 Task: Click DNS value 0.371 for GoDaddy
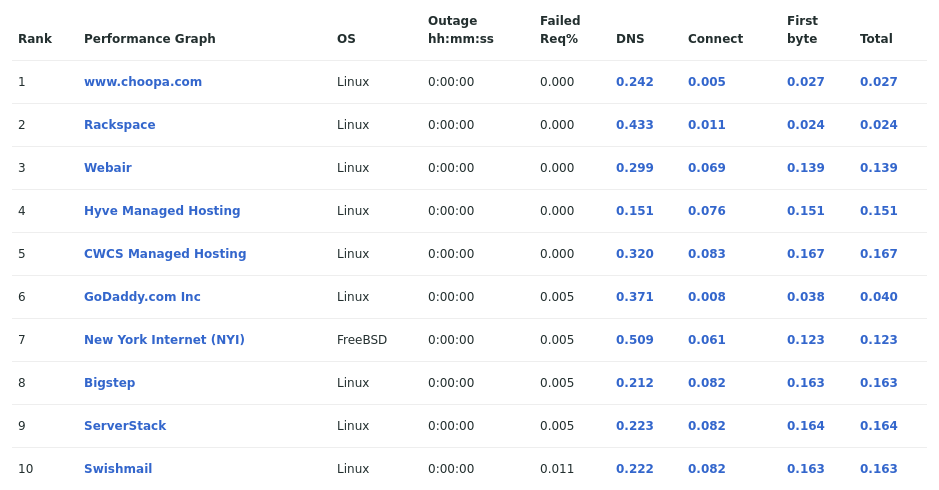point(635,297)
